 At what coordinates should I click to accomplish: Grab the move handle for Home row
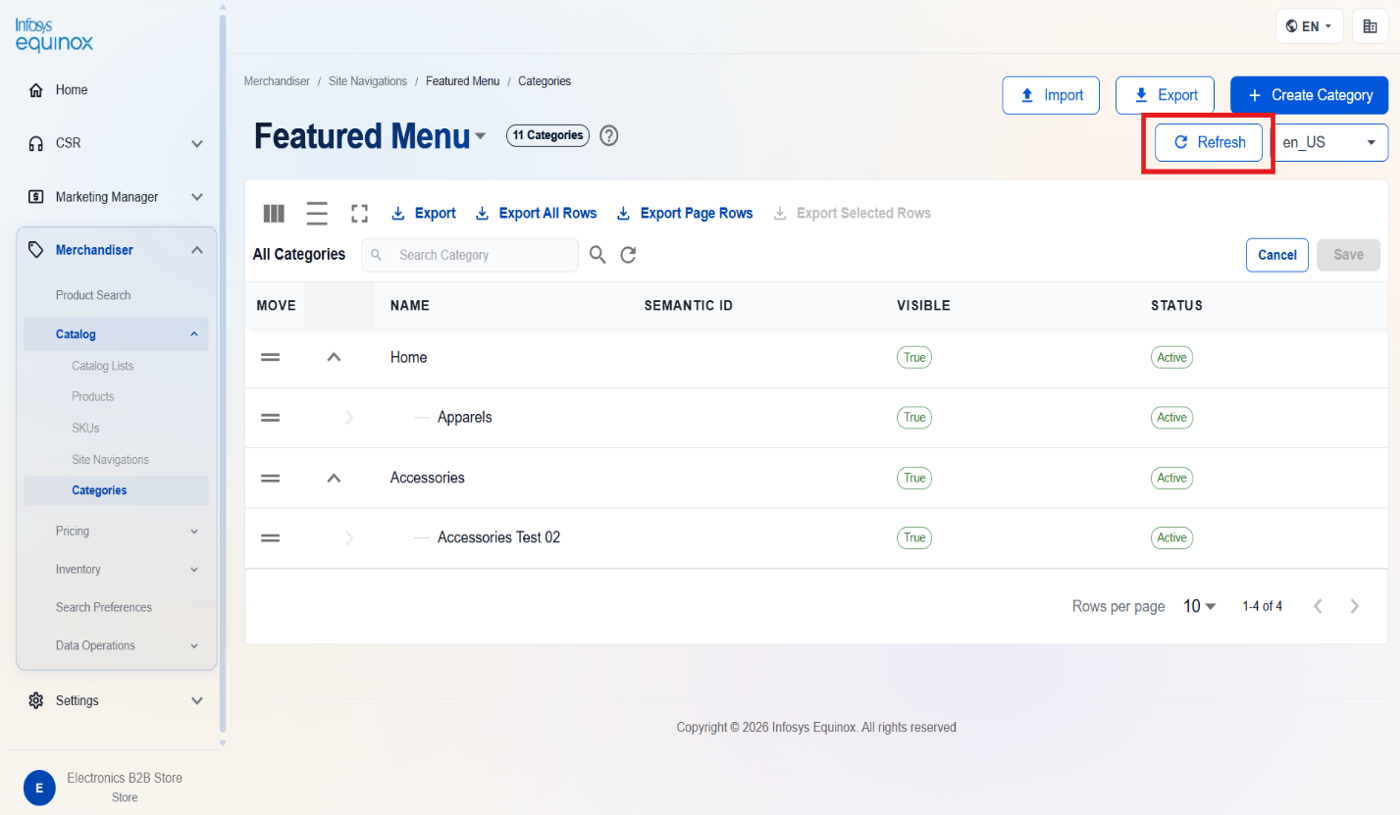tap(270, 357)
